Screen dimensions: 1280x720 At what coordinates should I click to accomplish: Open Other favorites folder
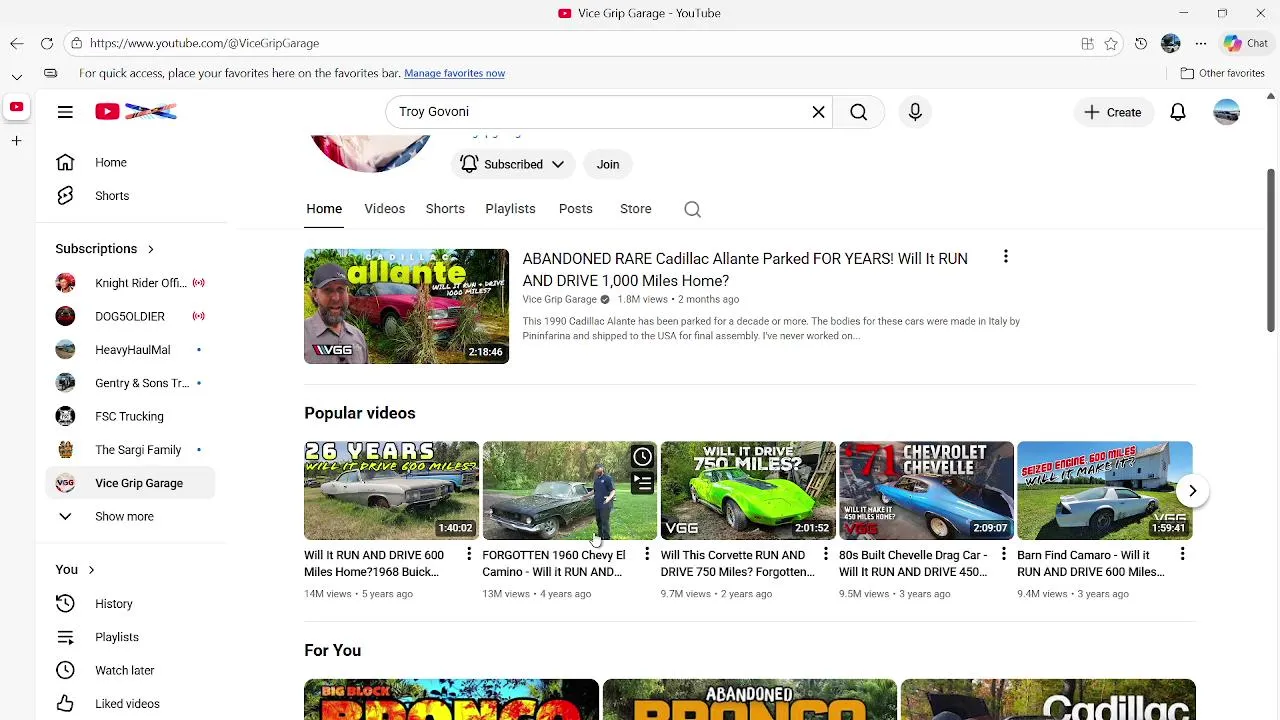click(1222, 73)
